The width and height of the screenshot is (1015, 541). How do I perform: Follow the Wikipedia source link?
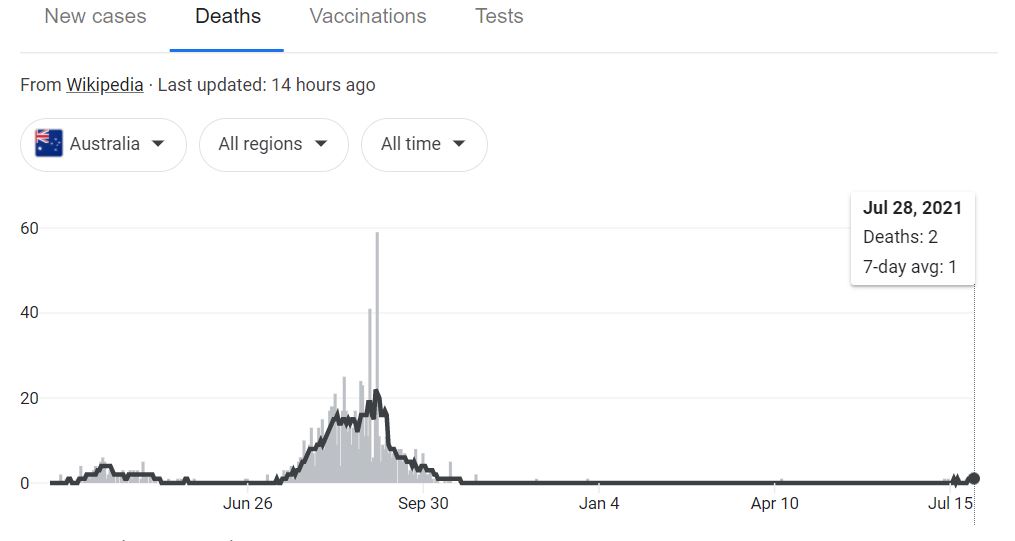click(104, 85)
